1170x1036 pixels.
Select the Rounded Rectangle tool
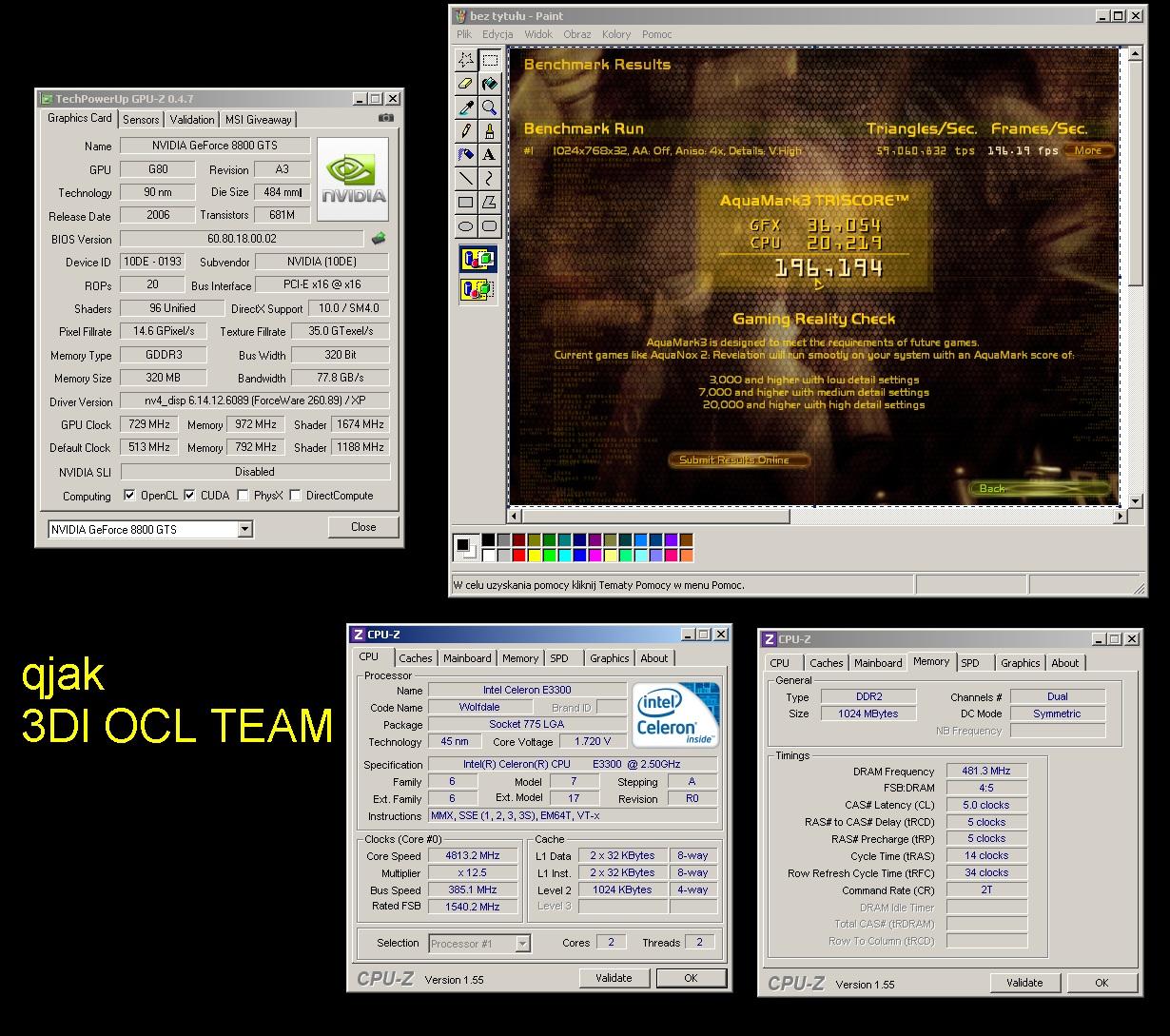click(x=489, y=225)
